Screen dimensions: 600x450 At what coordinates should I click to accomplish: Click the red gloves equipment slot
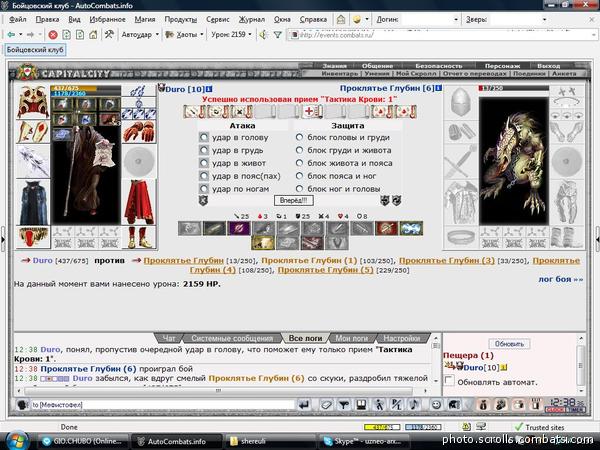[139, 131]
